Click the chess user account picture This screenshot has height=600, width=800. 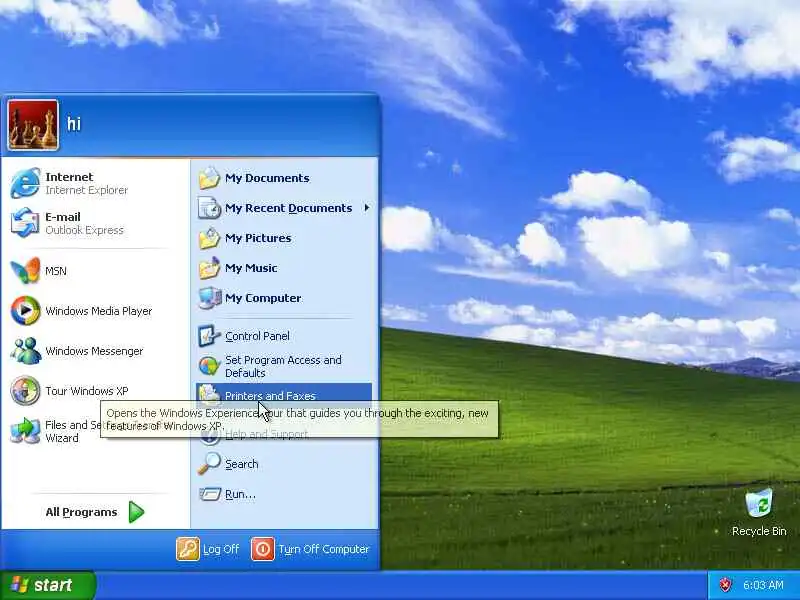click(x=33, y=125)
